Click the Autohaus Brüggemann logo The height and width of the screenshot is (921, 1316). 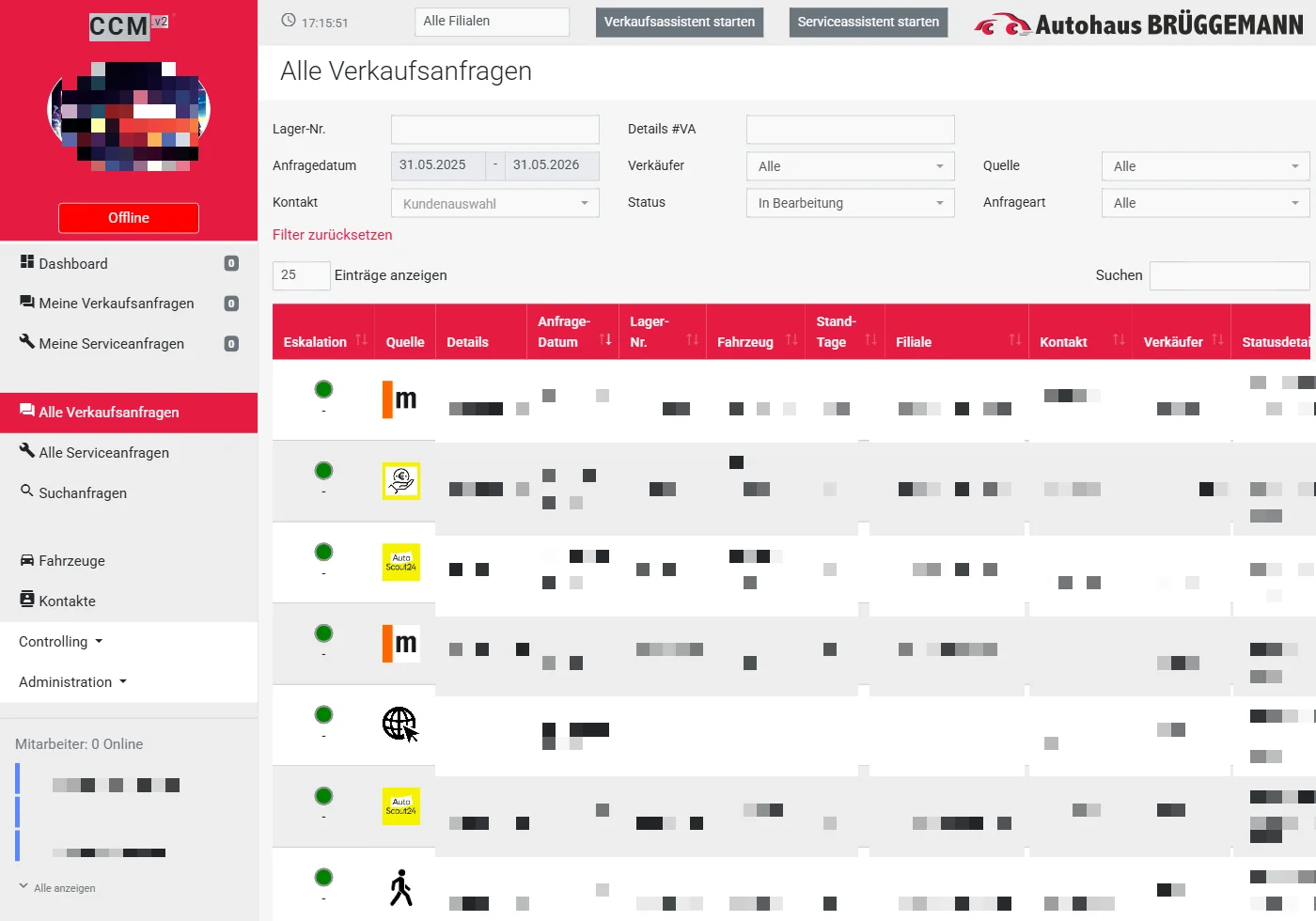(x=1139, y=25)
